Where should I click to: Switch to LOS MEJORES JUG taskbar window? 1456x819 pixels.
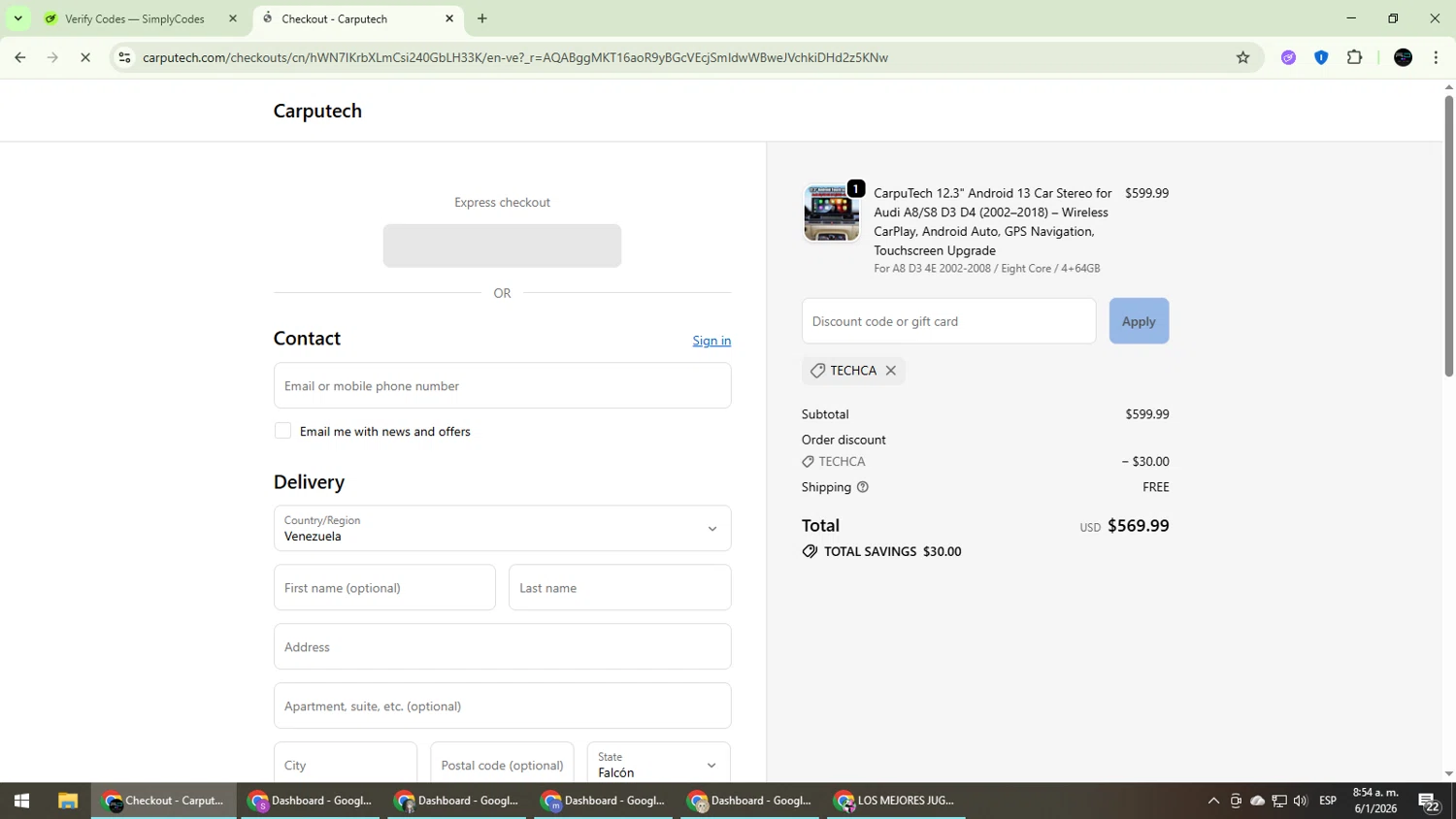tap(897, 801)
